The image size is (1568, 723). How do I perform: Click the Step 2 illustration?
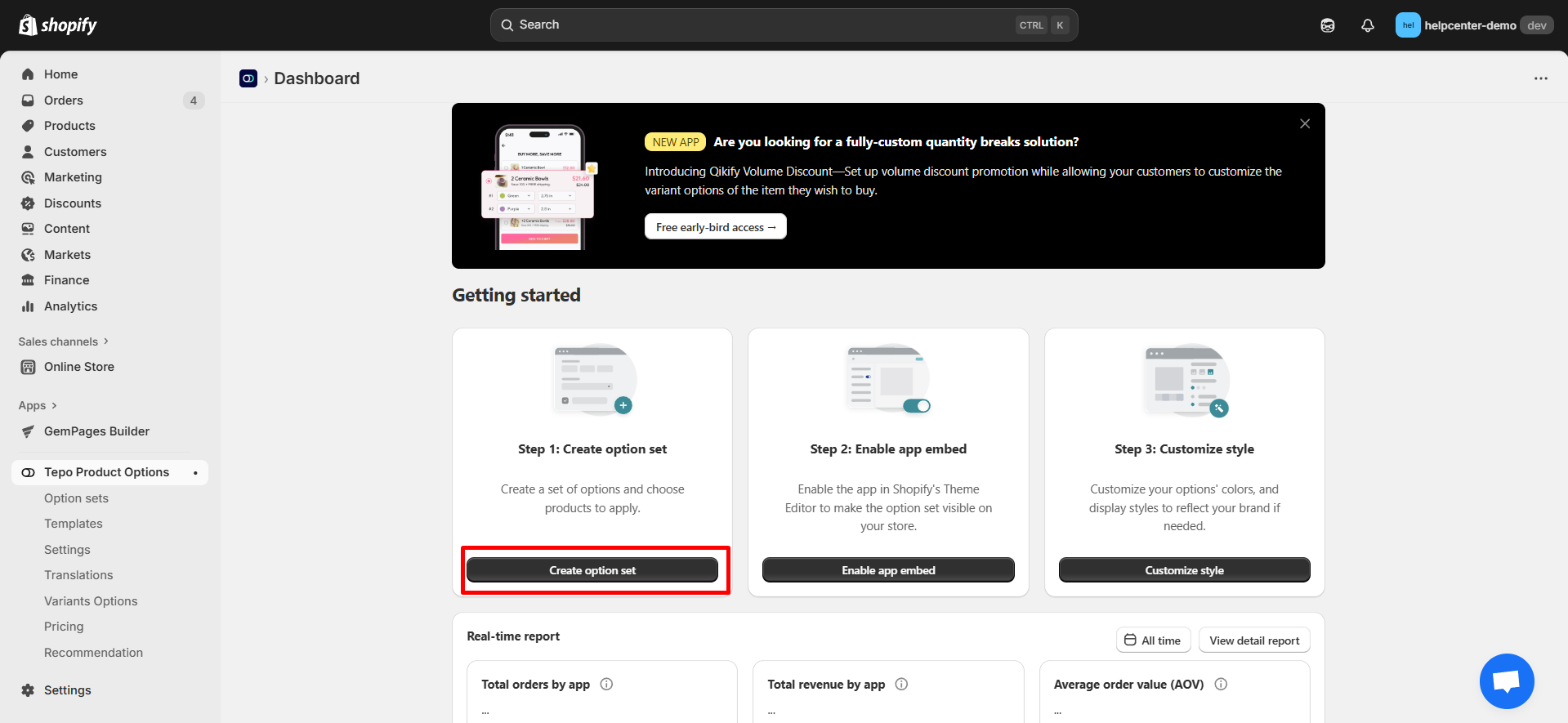[888, 380]
